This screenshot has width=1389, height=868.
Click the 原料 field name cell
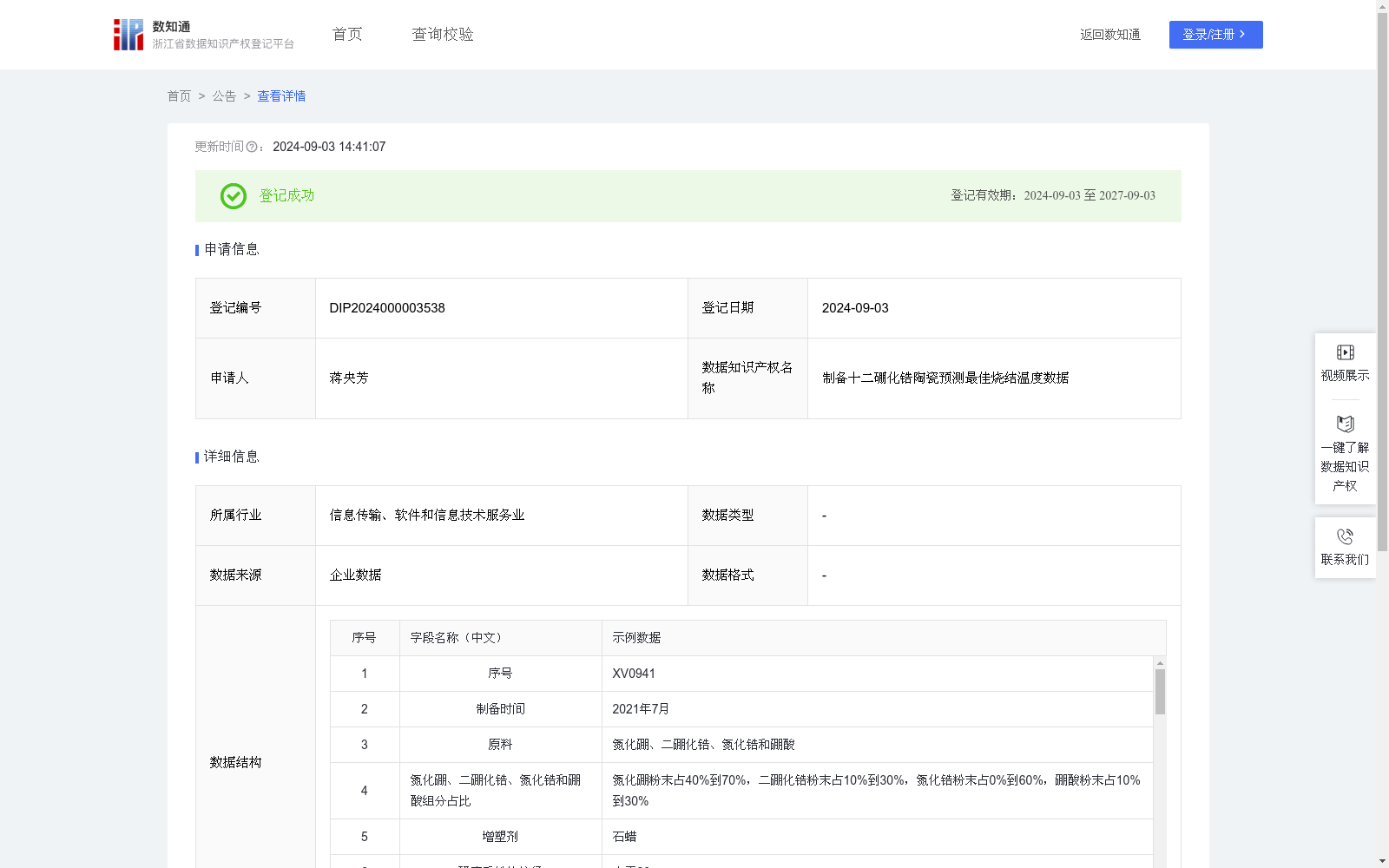tap(501, 745)
